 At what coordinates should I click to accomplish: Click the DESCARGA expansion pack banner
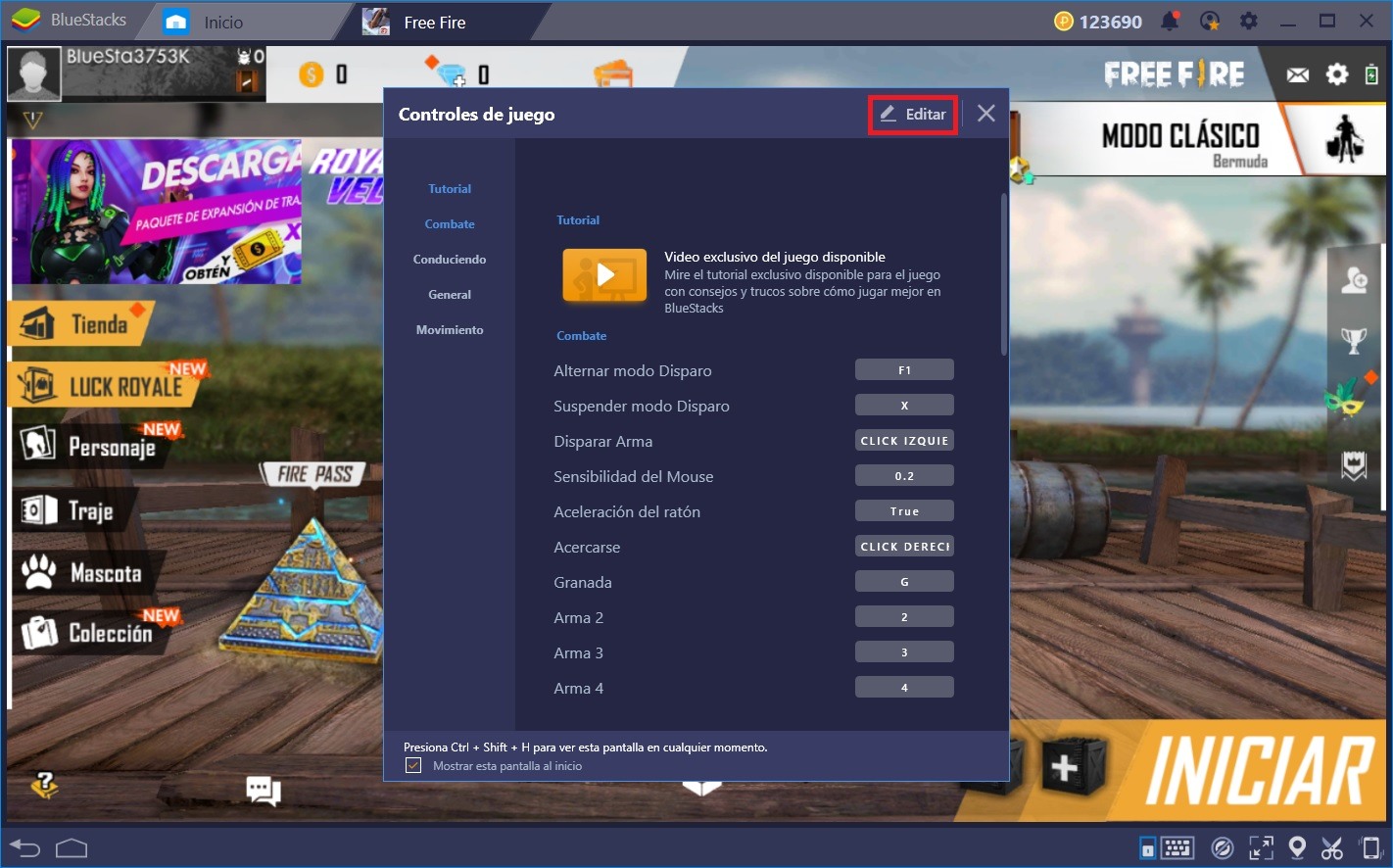click(x=157, y=212)
